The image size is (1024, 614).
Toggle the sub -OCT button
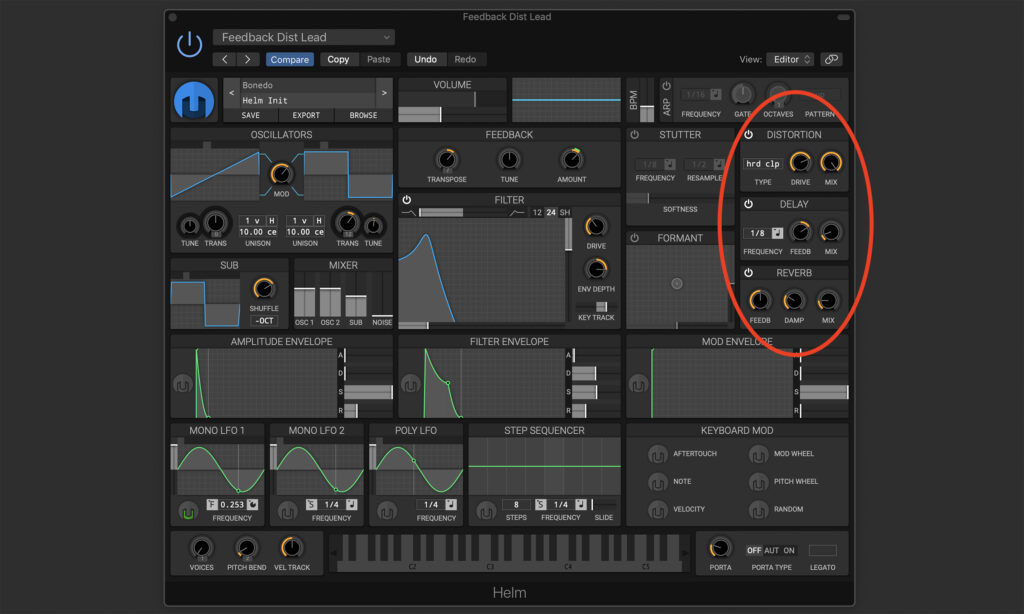pos(264,321)
